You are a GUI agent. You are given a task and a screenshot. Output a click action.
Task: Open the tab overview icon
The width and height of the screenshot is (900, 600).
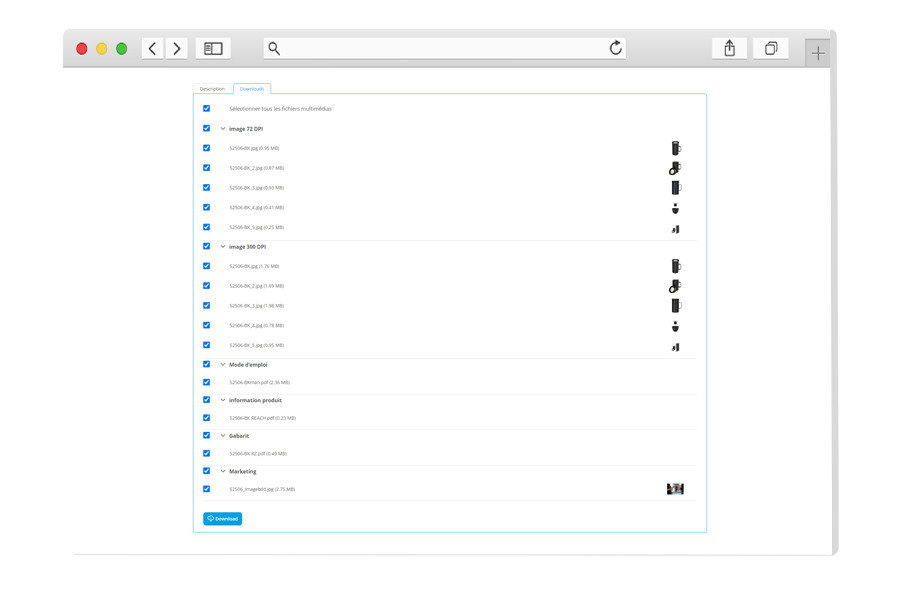(770, 47)
